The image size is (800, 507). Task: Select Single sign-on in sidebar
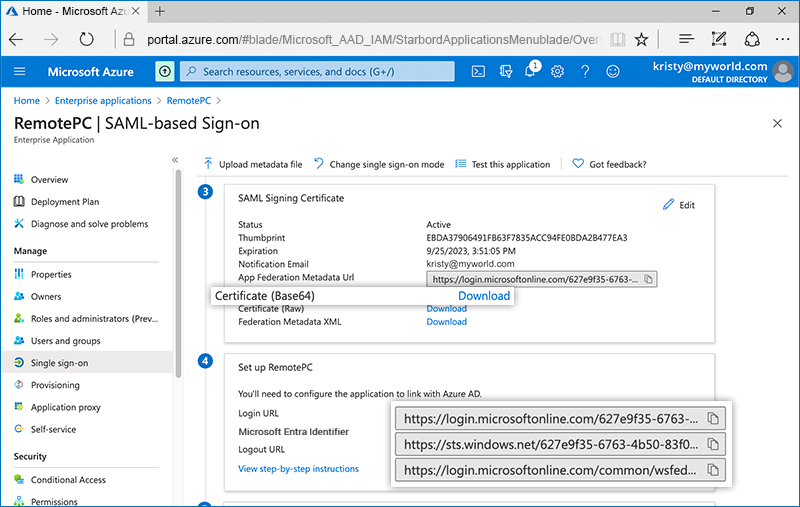point(58,363)
